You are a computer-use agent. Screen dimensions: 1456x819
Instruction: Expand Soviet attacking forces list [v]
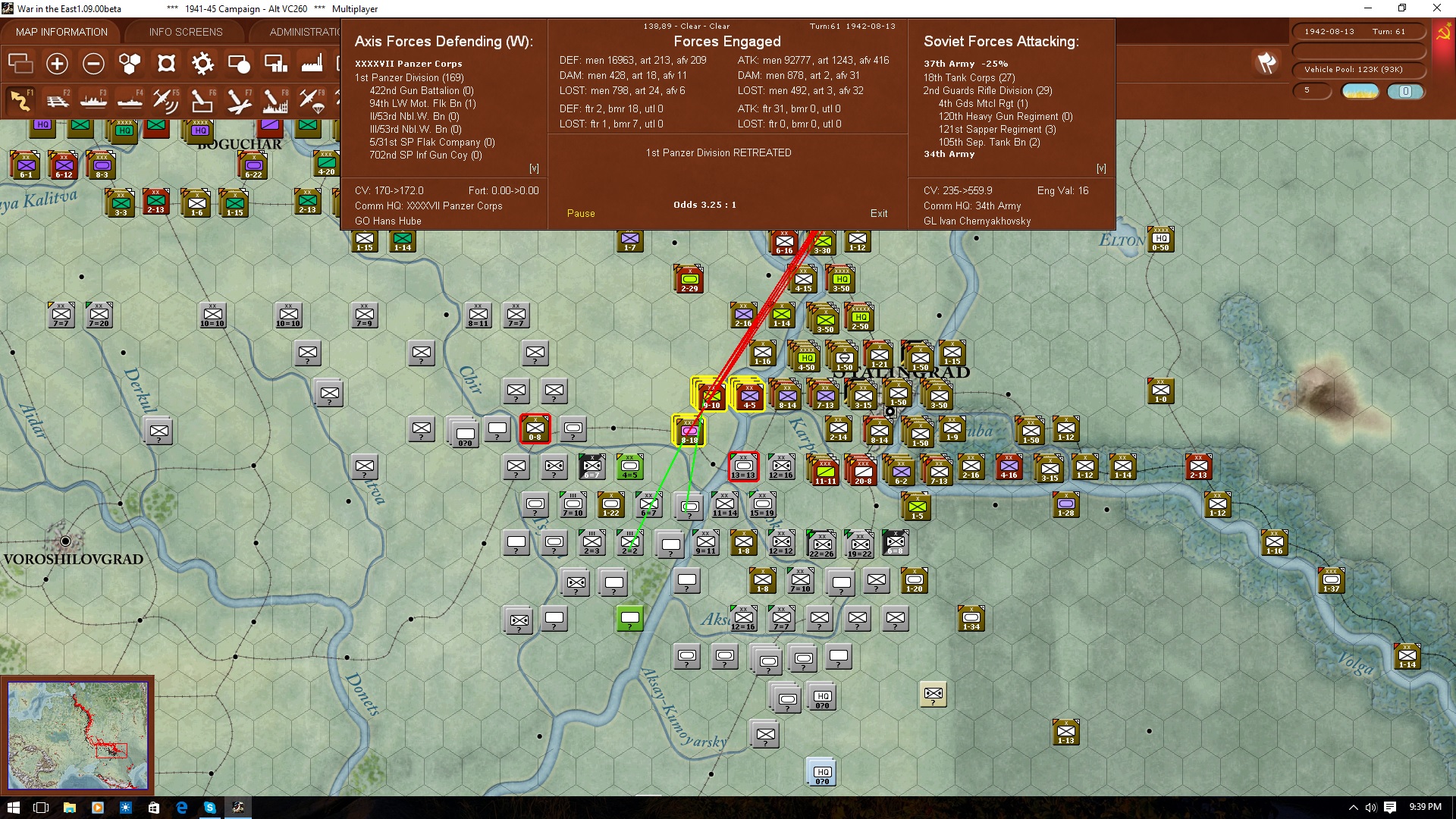pyautogui.click(x=1101, y=168)
